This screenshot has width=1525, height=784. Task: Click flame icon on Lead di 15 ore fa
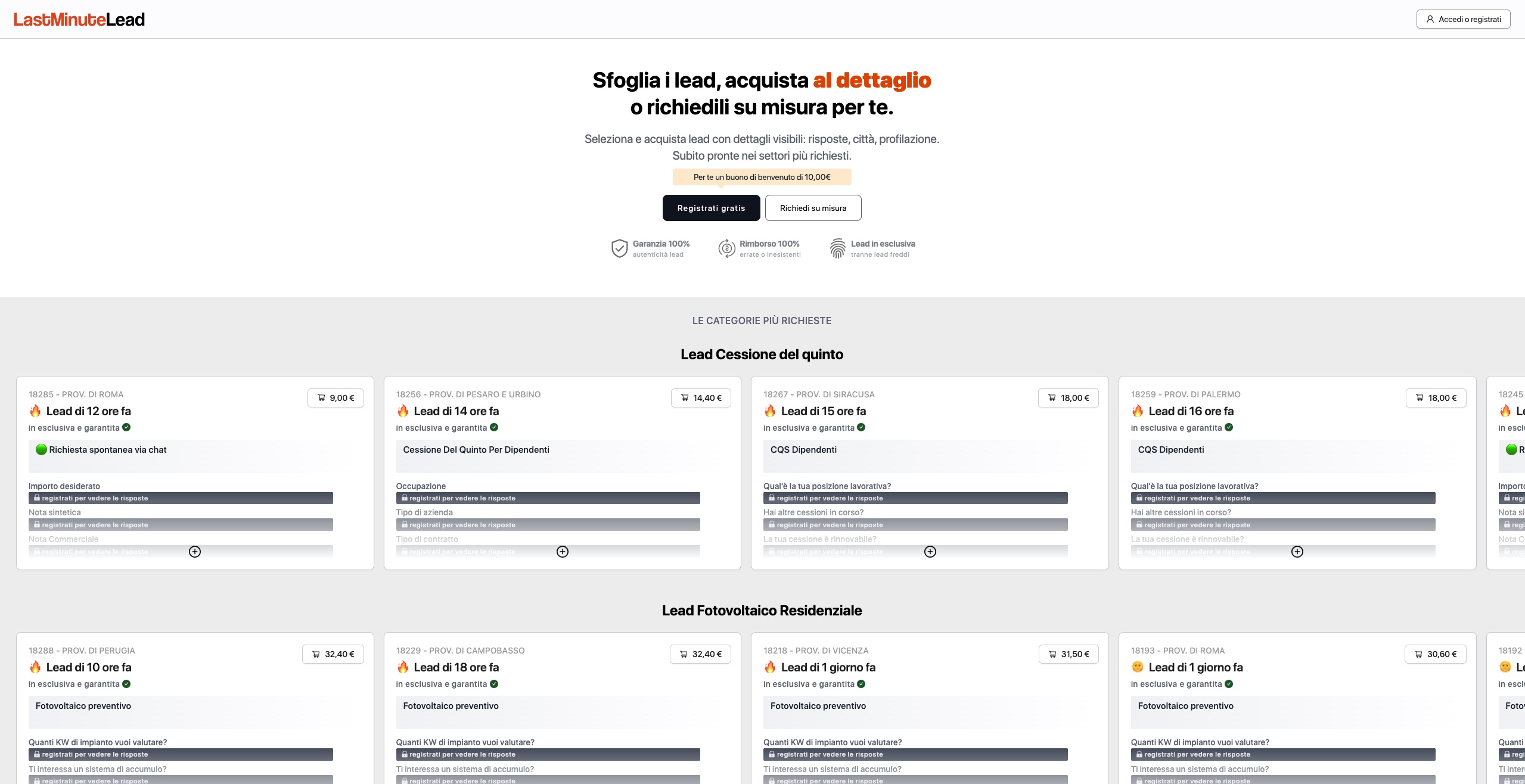pos(770,411)
